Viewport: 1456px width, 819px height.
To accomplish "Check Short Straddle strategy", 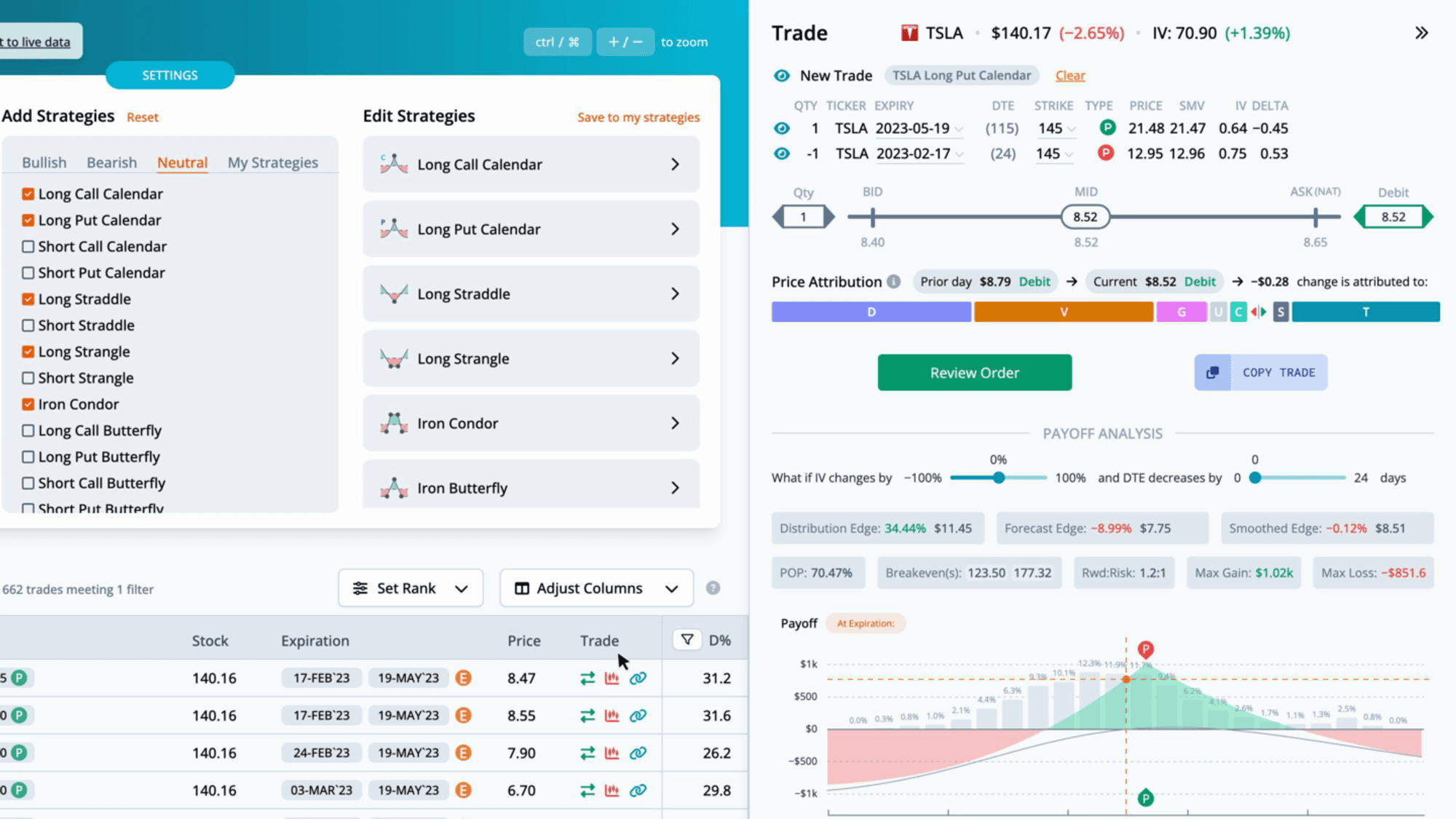I will pos(28,325).
